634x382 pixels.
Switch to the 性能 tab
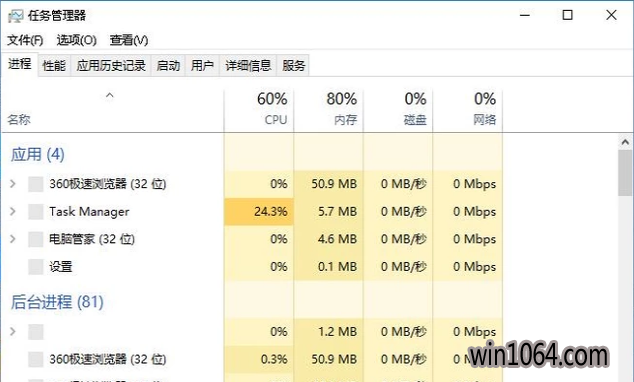pos(54,65)
